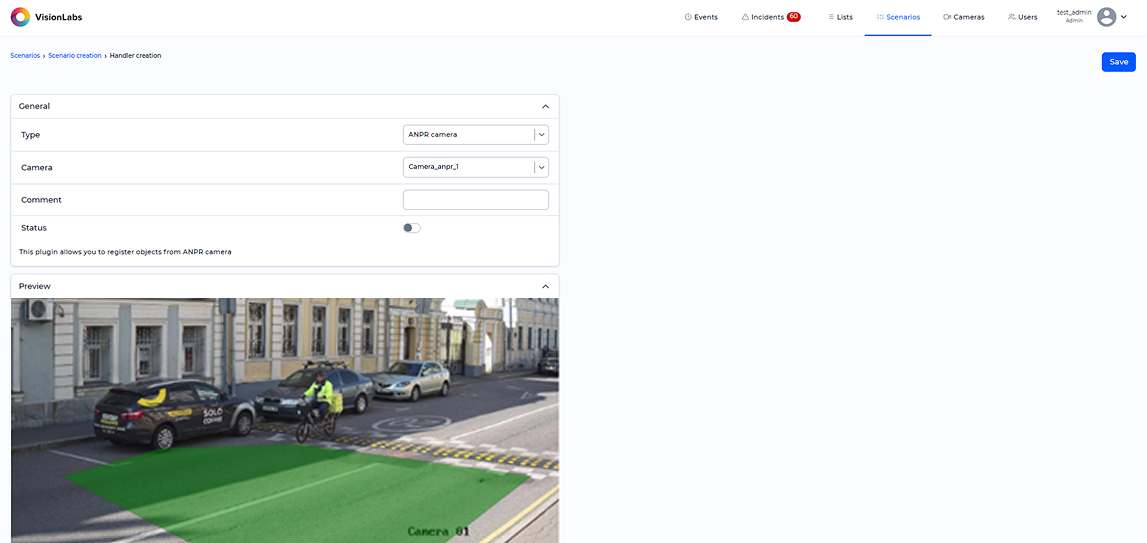Toggle the Status switch

tap(412, 228)
